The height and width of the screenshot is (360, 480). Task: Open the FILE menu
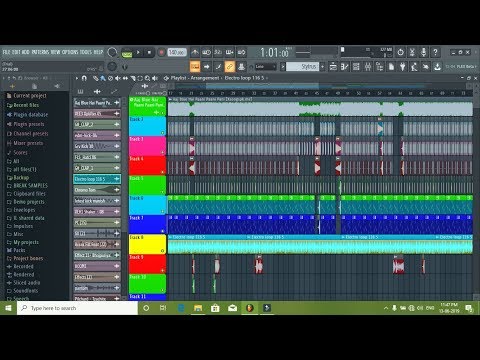[x=6, y=52]
